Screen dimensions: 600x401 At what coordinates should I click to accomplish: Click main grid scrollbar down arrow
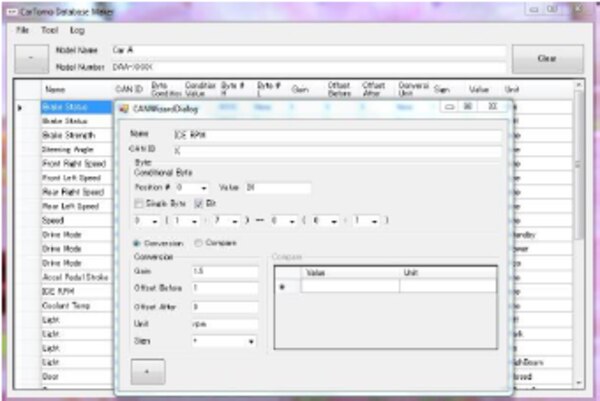(579, 382)
